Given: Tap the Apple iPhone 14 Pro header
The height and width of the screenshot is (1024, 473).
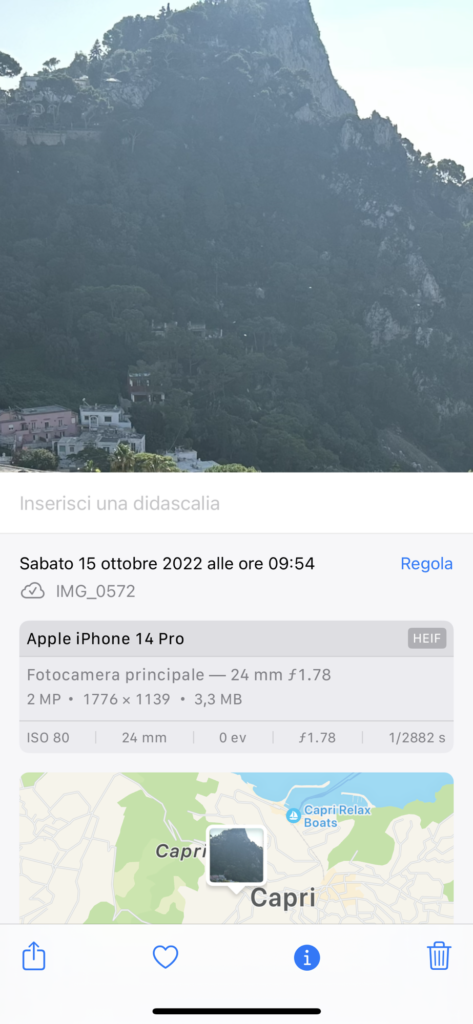Looking at the screenshot, I should 105,639.
